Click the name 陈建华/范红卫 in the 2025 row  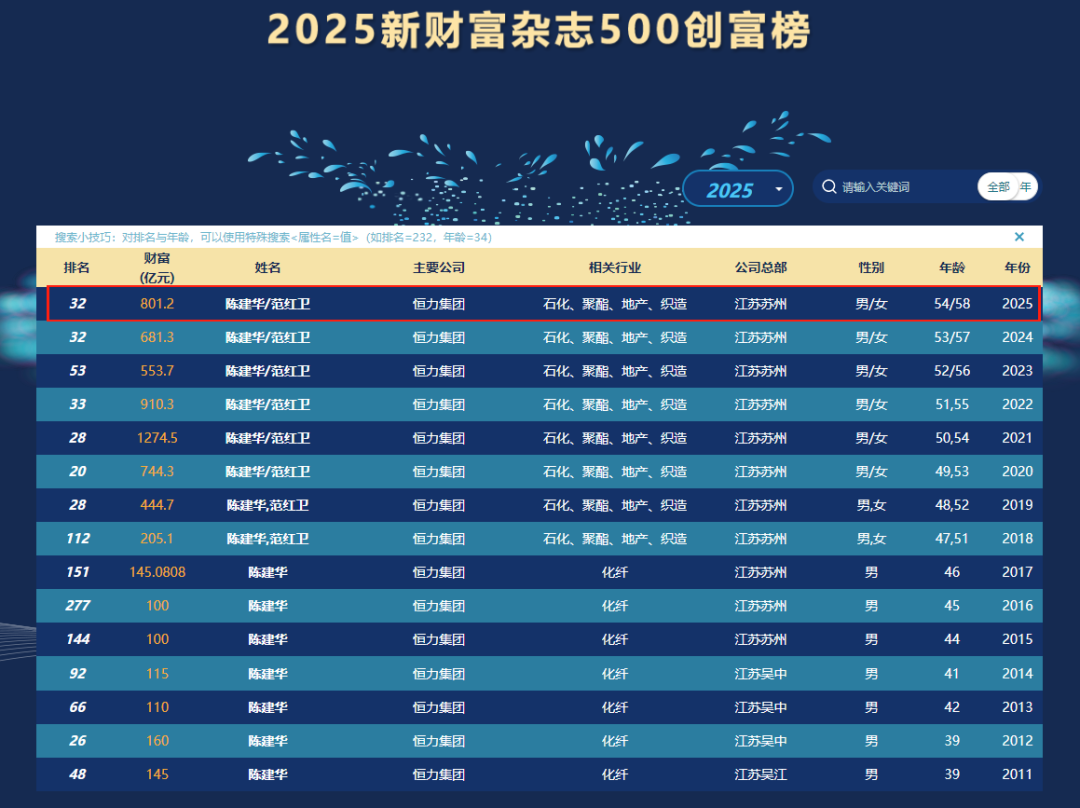[267, 304]
